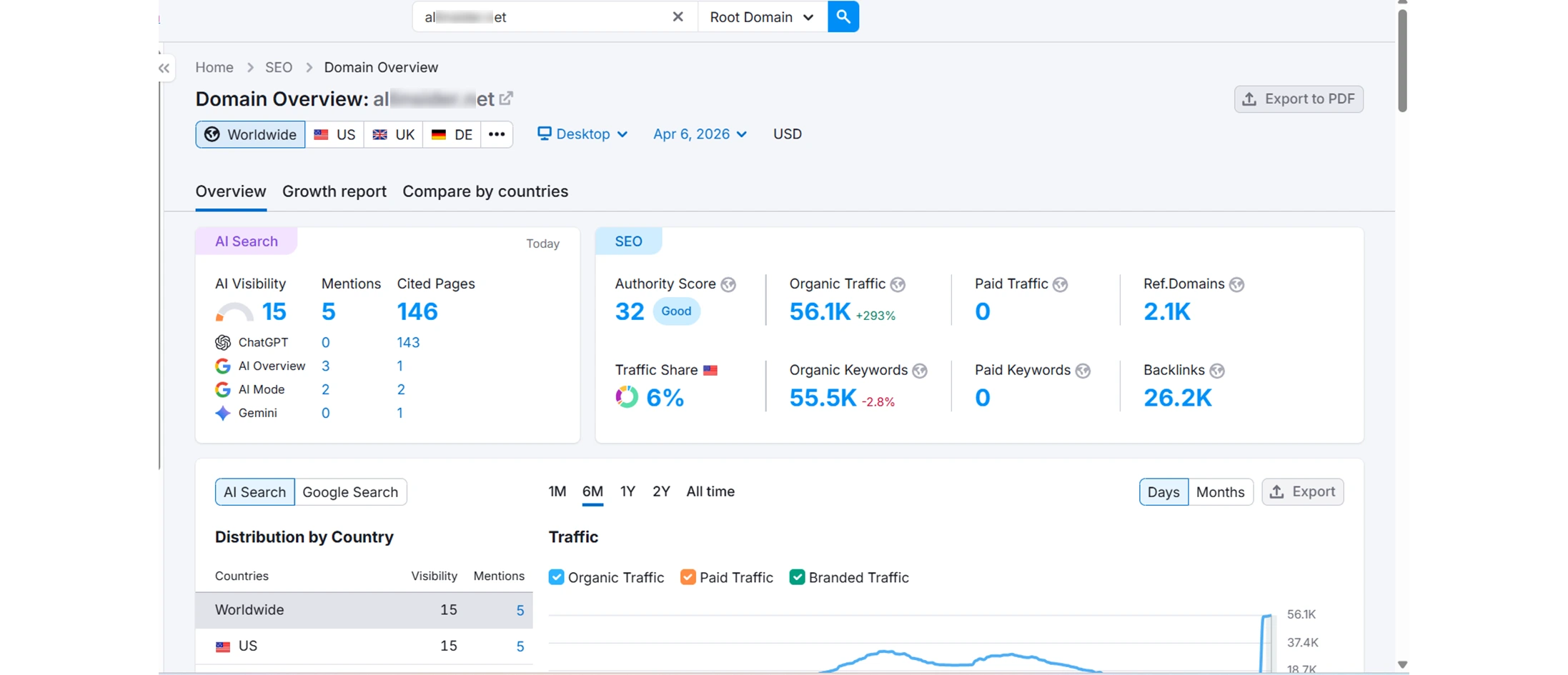
Task: Click the ChatGPT icon in AI Search panel
Action: pyautogui.click(x=222, y=342)
